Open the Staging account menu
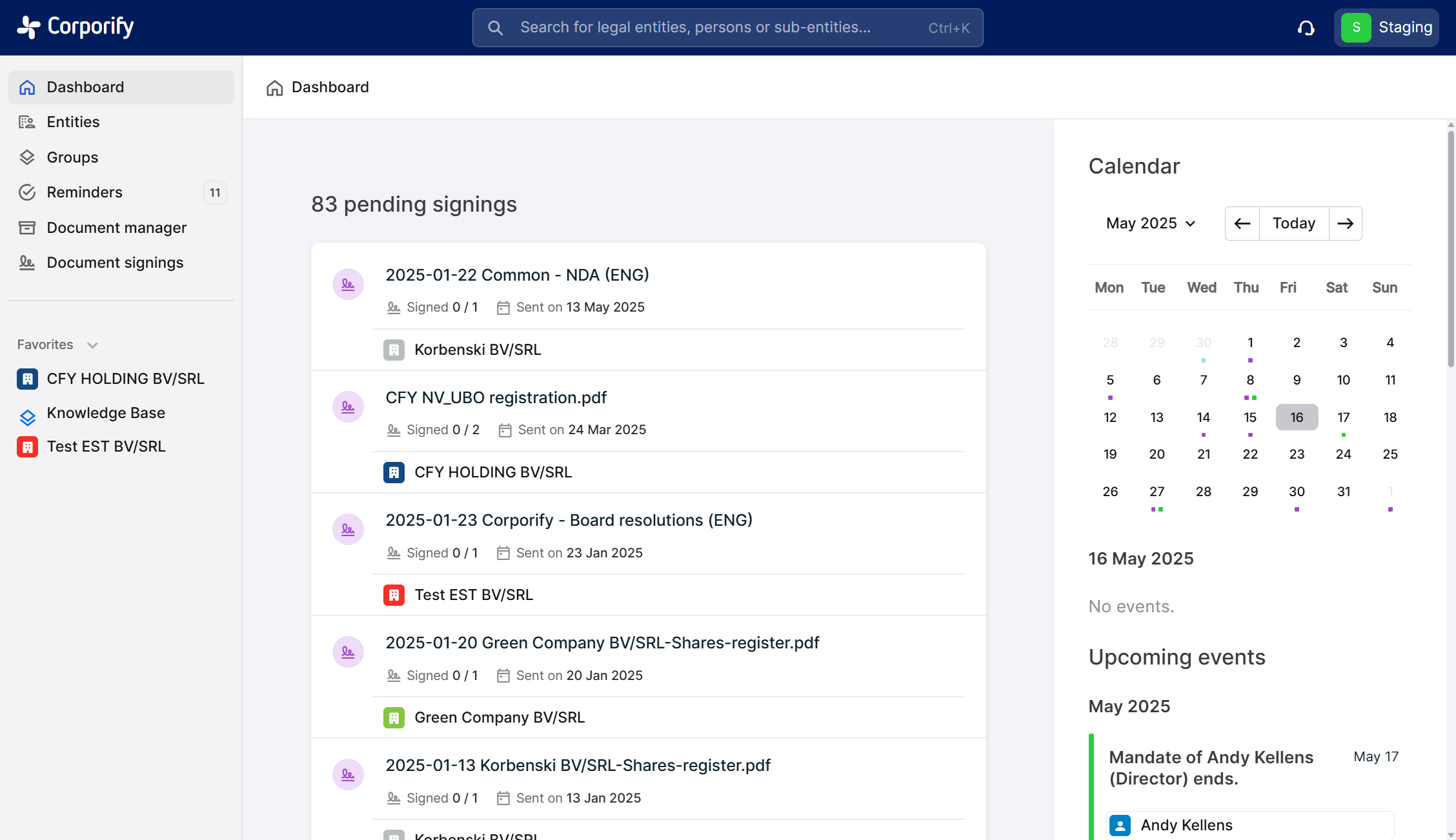This screenshot has height=840, width=1456. (x=1404, y=28)
